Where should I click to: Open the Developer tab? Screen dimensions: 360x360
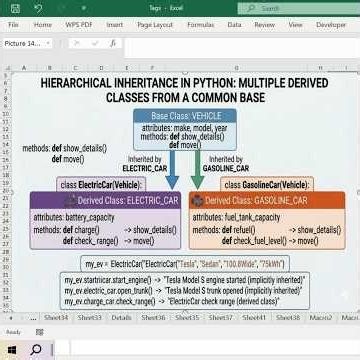click(x=331, y=25)
